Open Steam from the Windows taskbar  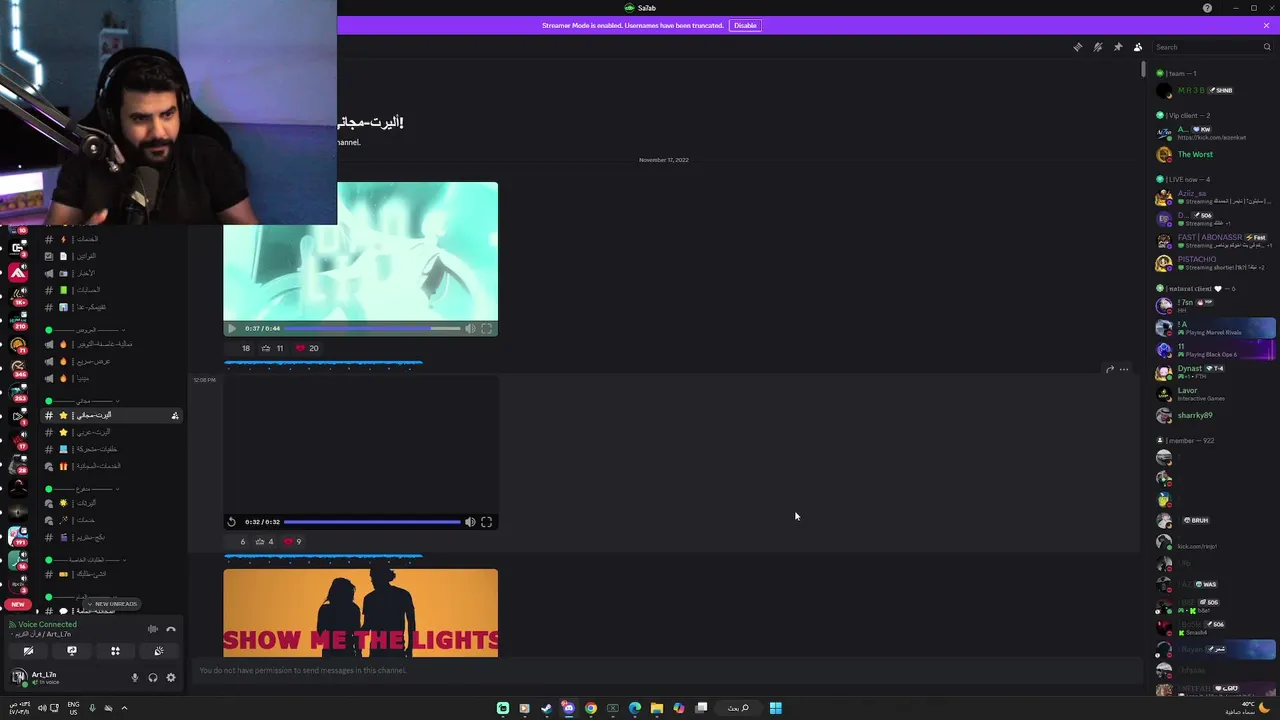[x=546, y=708]
